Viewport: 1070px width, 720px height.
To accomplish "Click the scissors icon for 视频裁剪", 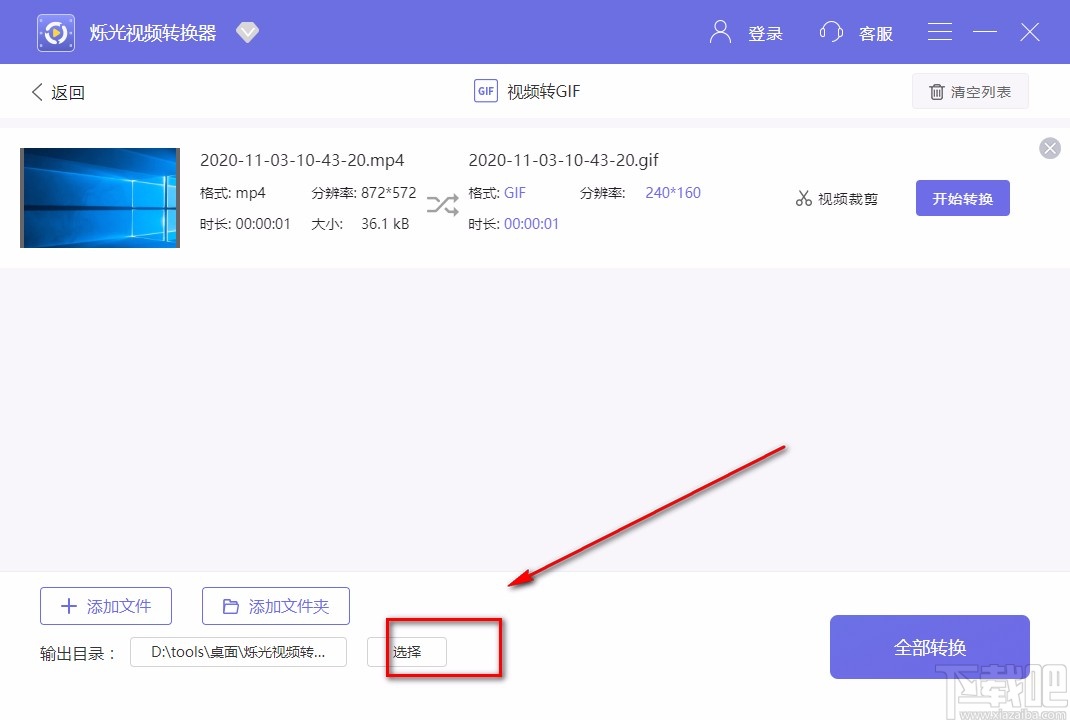I will click(804, 198).
